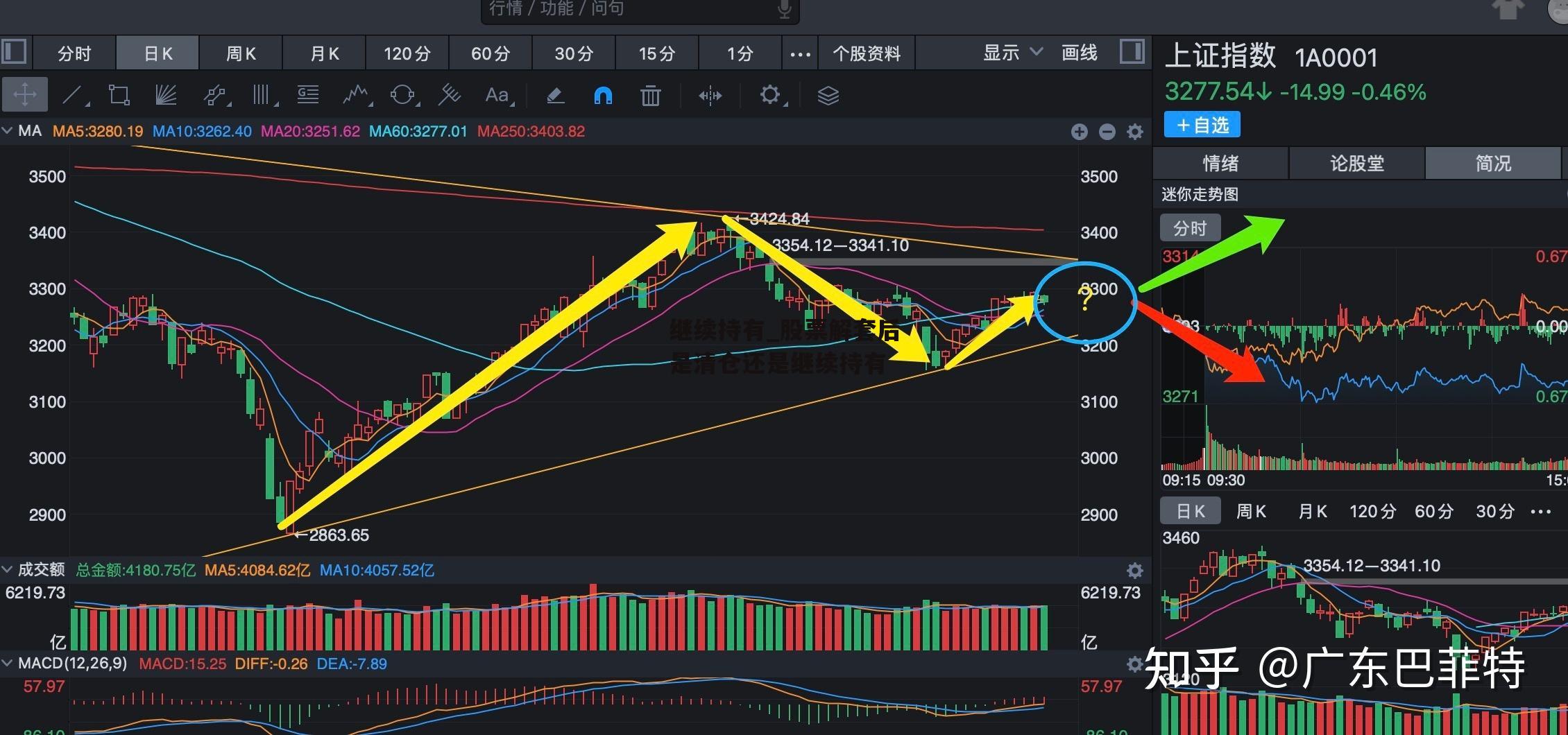Select the pitchfork regression tool
The height and width of the screenshot is (735, 1568).
(x=450, y=95)
